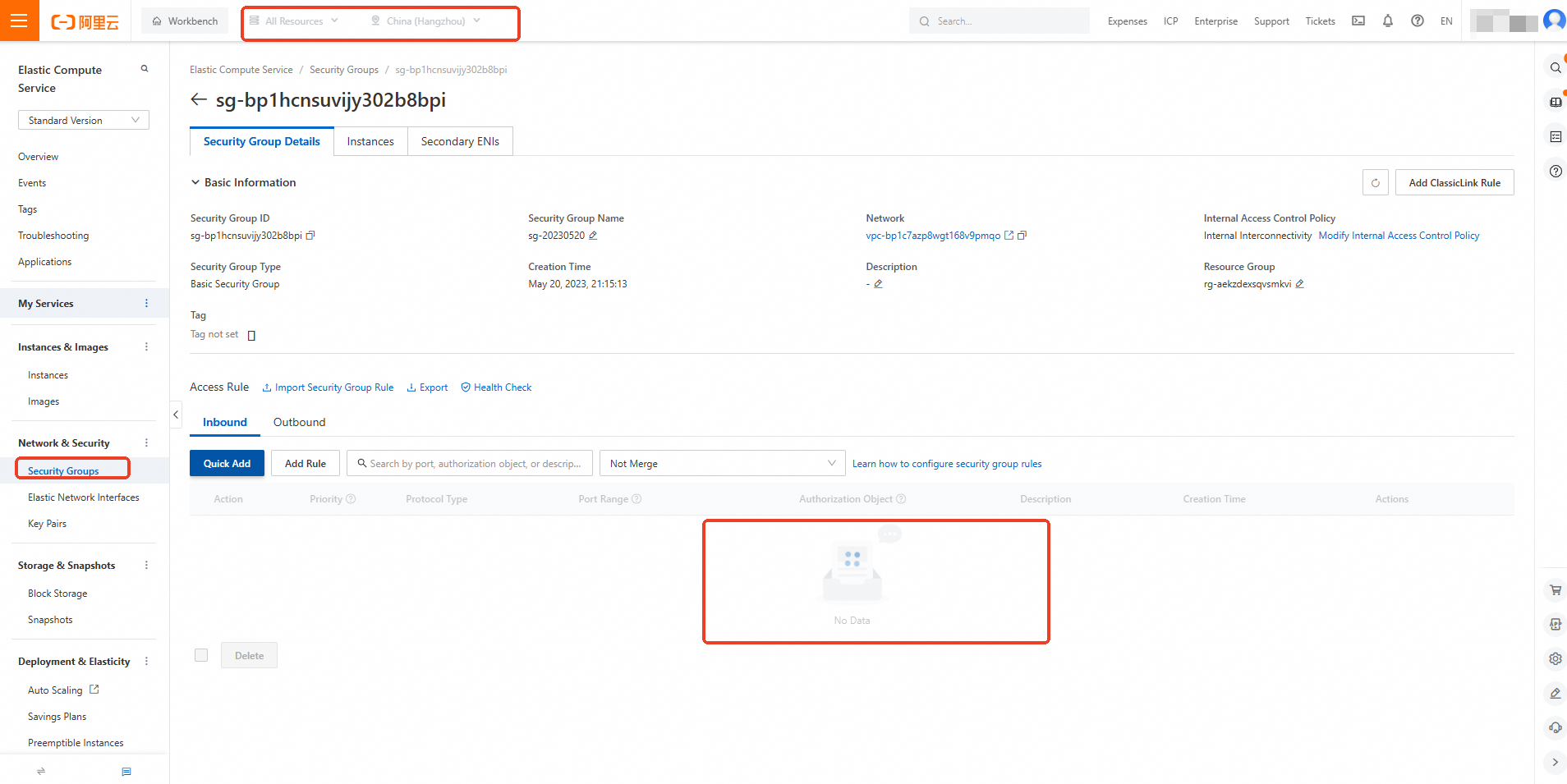Collapse the left navigation sidebar
1567x784 pixels.
click(176, 415)
